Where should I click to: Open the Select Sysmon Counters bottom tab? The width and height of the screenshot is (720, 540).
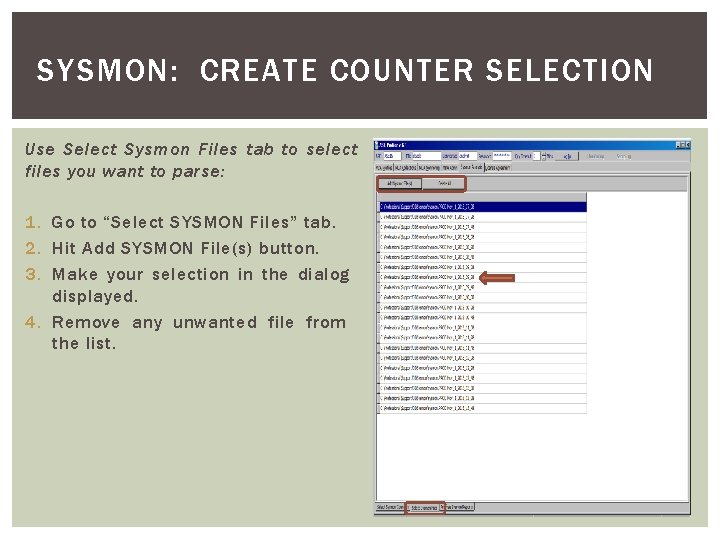coord(390,507)
